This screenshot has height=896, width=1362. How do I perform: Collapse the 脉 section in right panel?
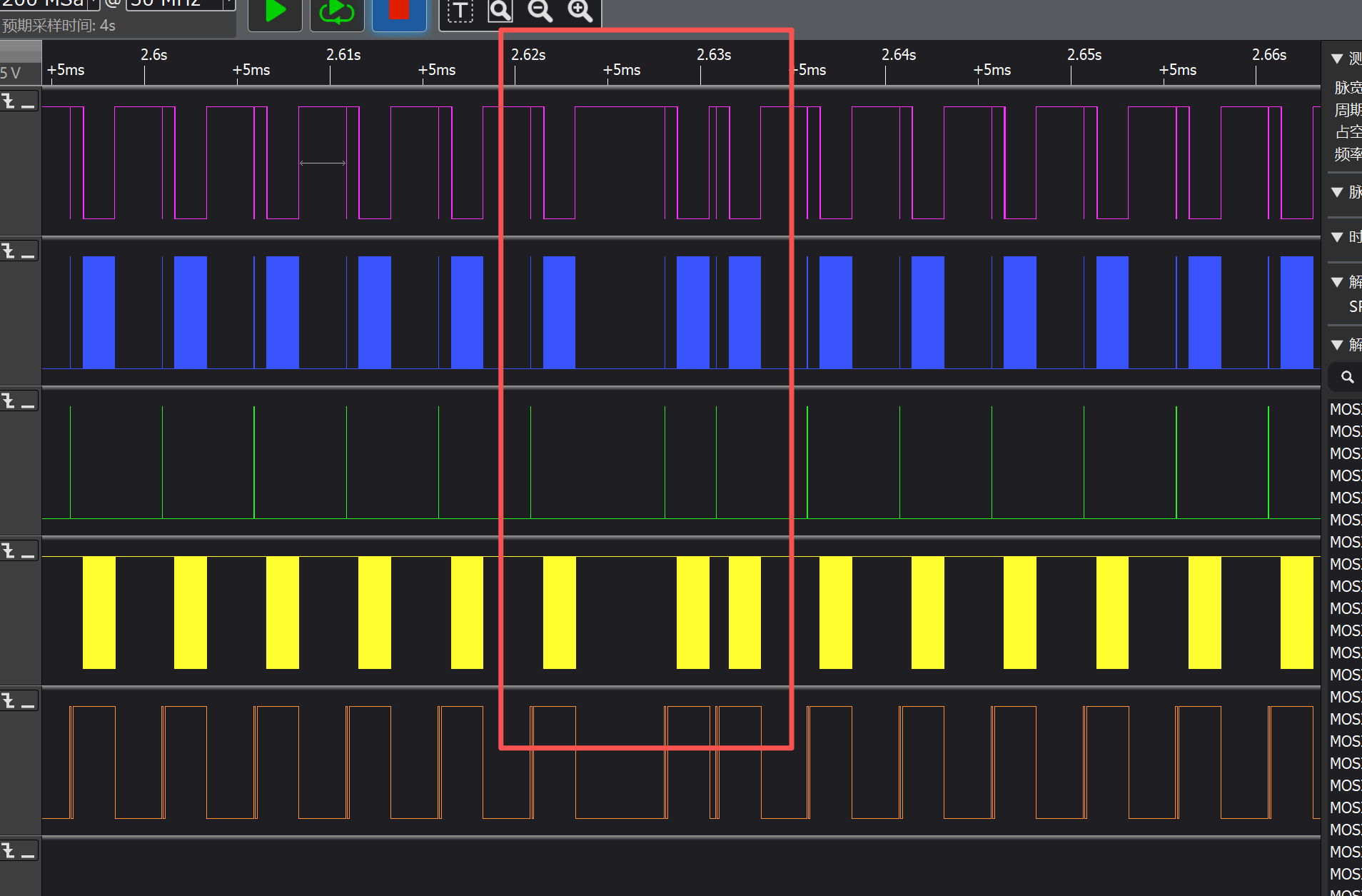(x=1337, y=192)
